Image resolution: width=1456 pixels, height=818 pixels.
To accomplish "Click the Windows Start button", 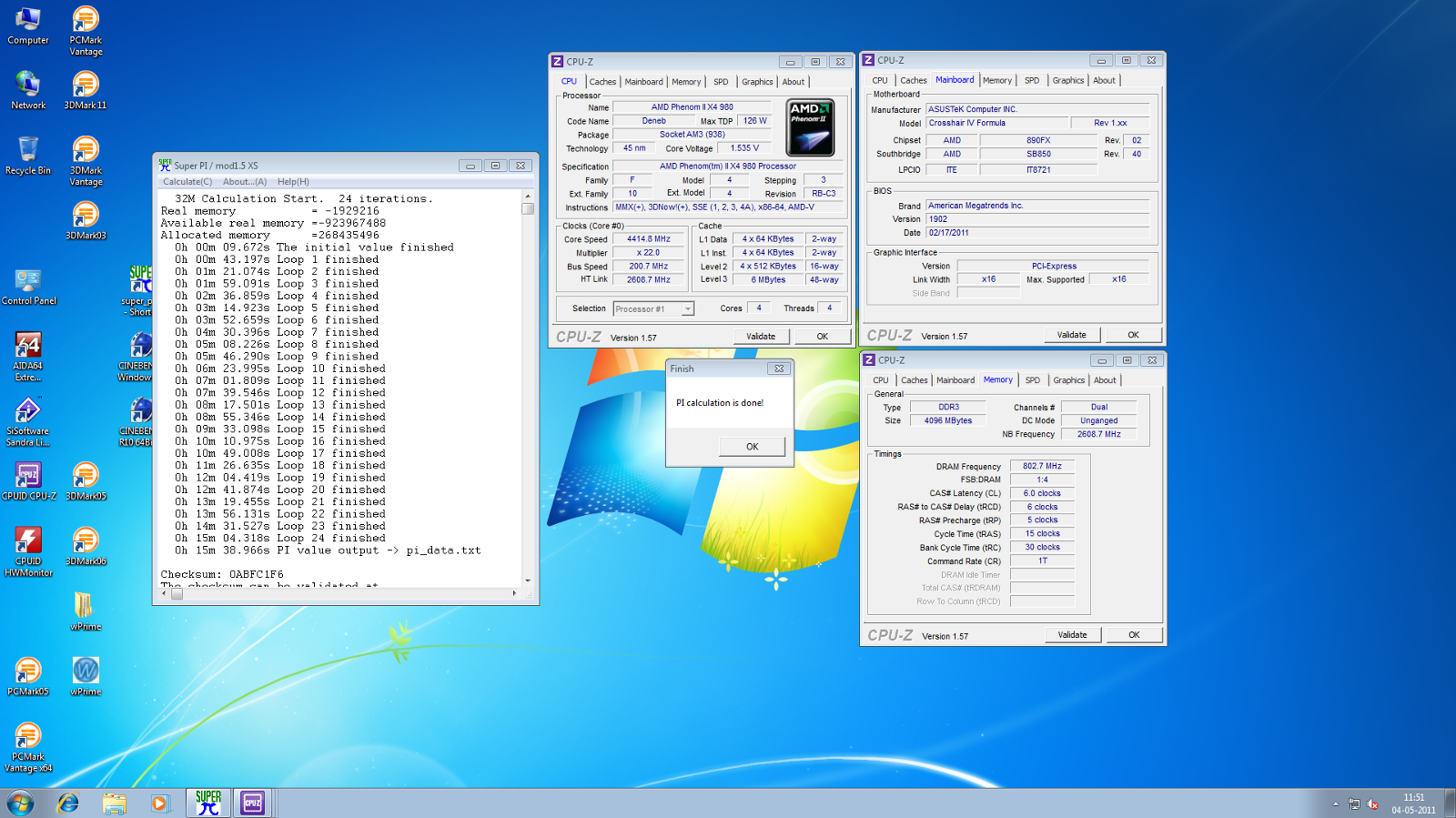I will [x=20, y=803].
